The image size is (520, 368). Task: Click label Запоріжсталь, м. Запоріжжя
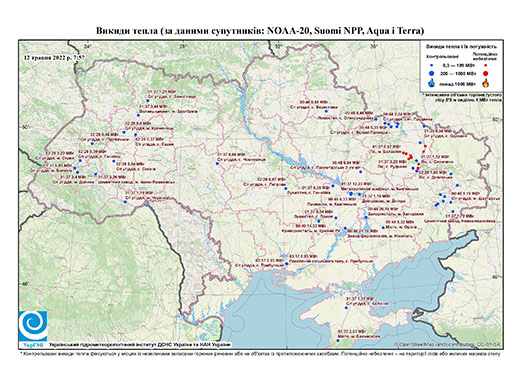point(396,214)
